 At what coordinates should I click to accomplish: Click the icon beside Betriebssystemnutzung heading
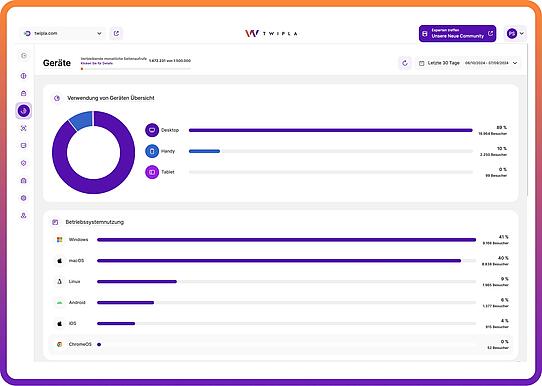click(55, 222)
